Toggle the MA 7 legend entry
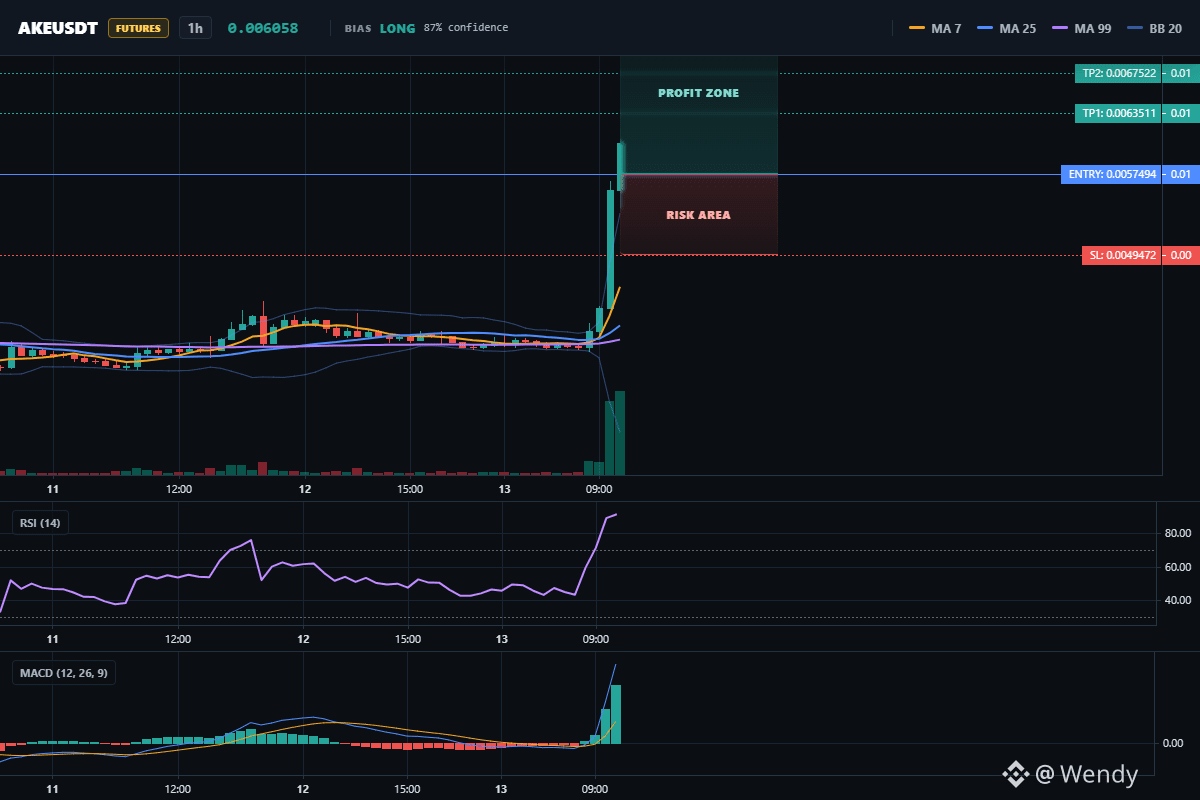Viewport: 1200px width, 800px height. (x=935, y=28)
